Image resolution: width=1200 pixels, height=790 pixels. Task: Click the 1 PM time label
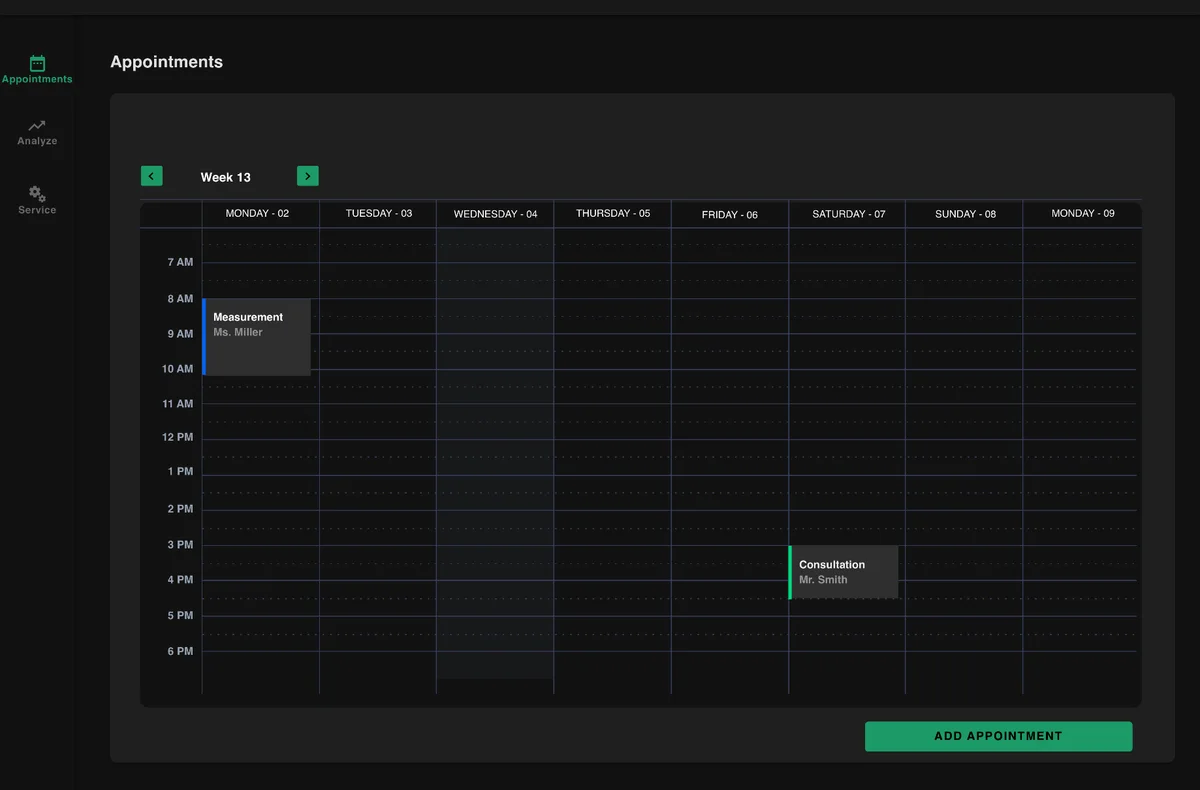click(181, 471)
